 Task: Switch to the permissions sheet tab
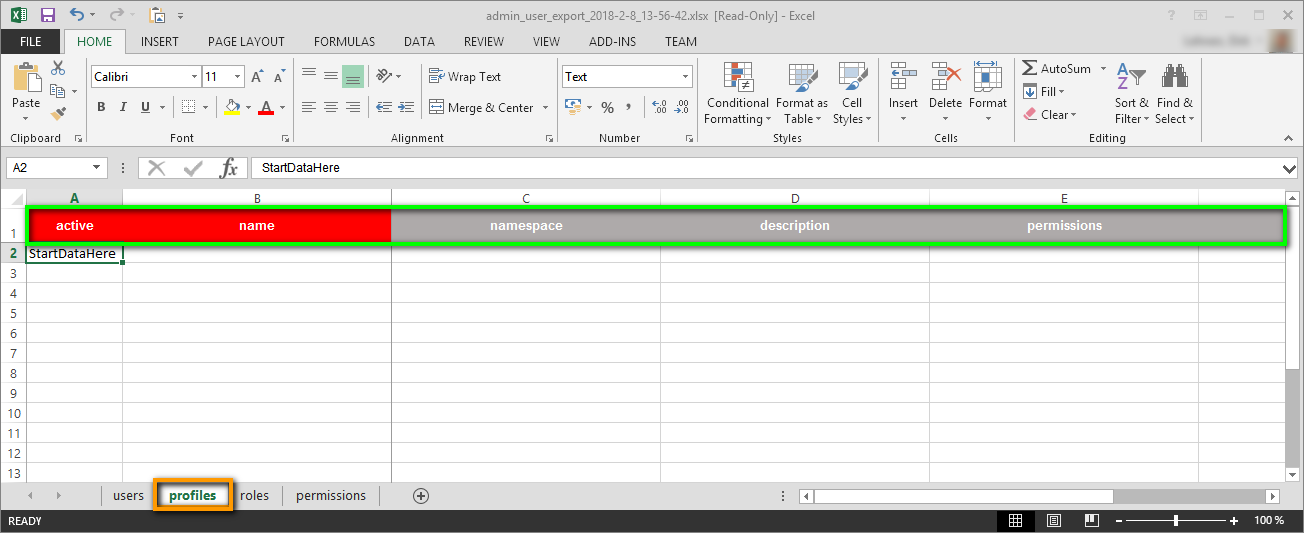(331, 496)
